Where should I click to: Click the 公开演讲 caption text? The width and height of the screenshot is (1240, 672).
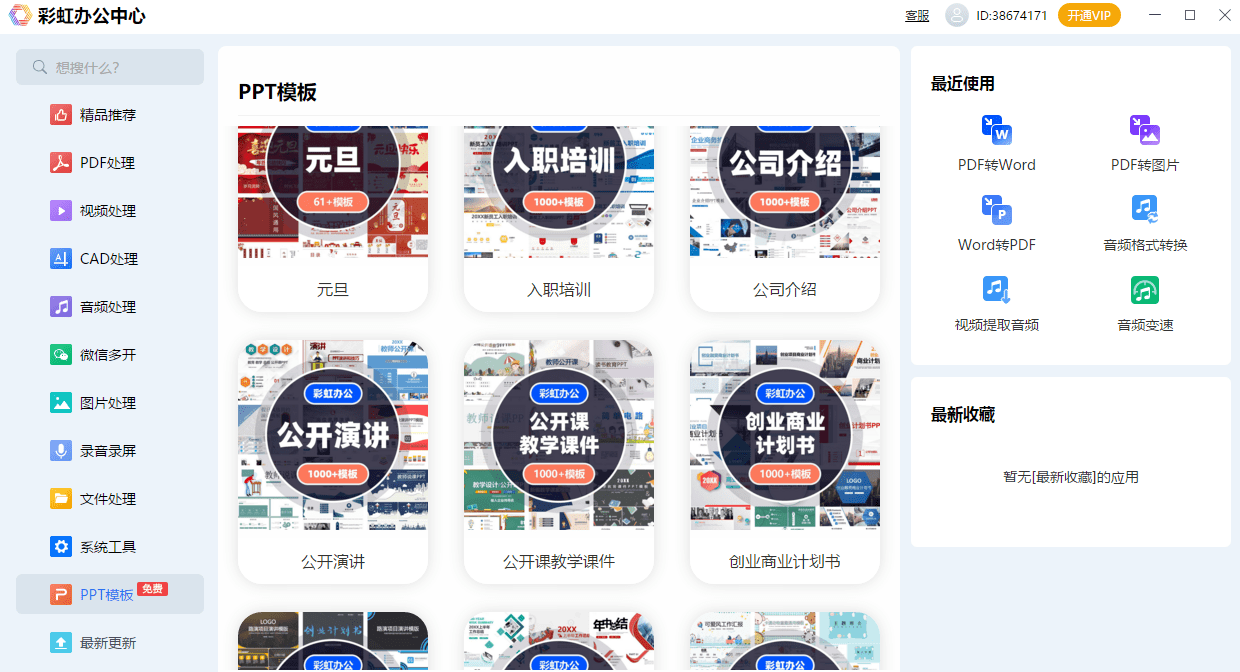click(x=333, y=562)
